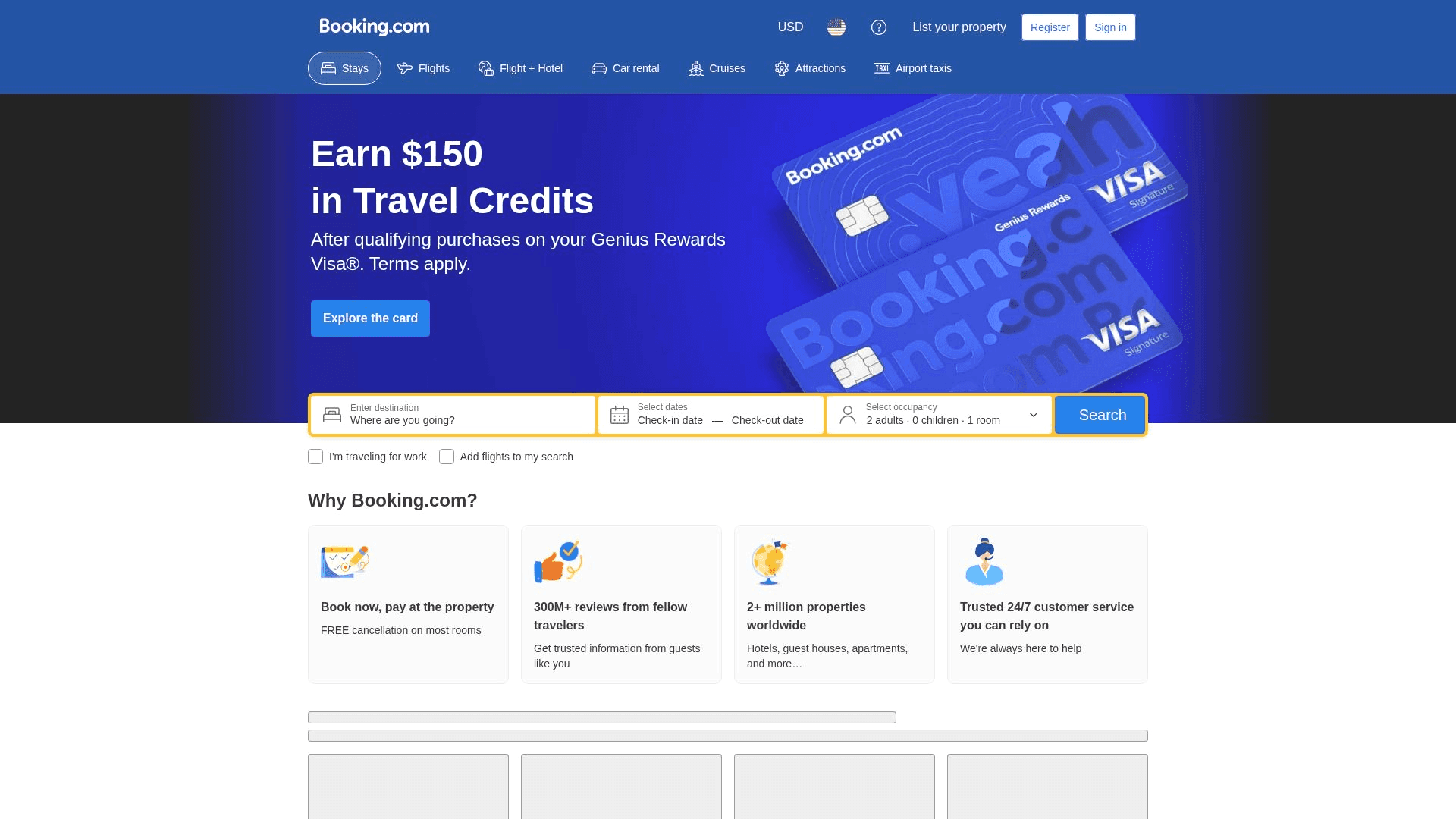The height and width of the screenshot is (819, 1456).
Task: Click the airplane icon beside Flights
Action: coord(405,68)
